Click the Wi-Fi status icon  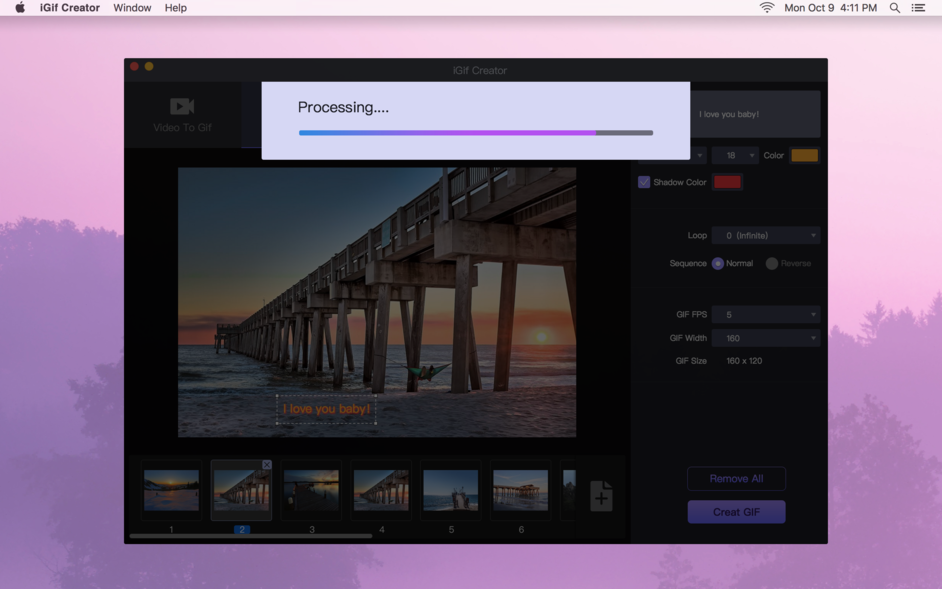[x=765, y=7]
